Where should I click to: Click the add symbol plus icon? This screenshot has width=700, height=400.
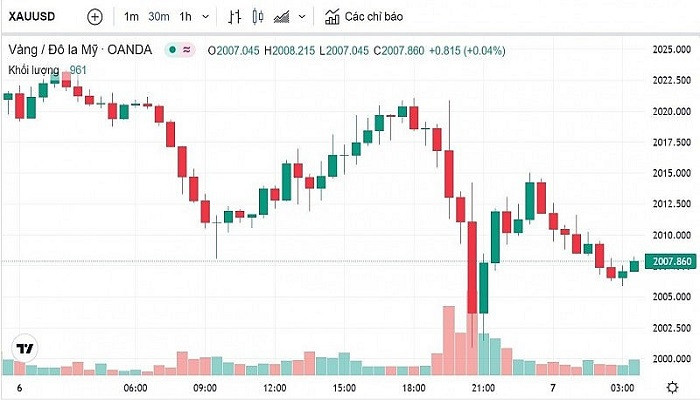pyautogui.click(x=94, y=17)
